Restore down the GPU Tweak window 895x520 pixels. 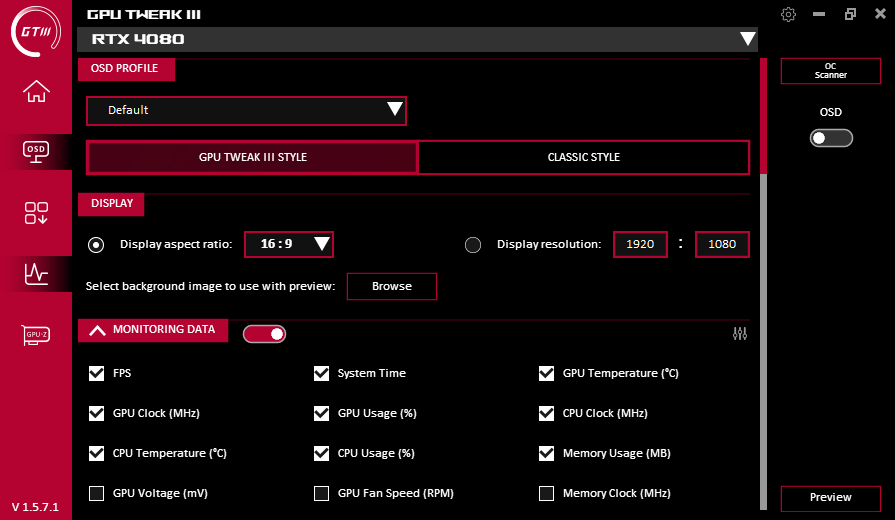[850, 14]
